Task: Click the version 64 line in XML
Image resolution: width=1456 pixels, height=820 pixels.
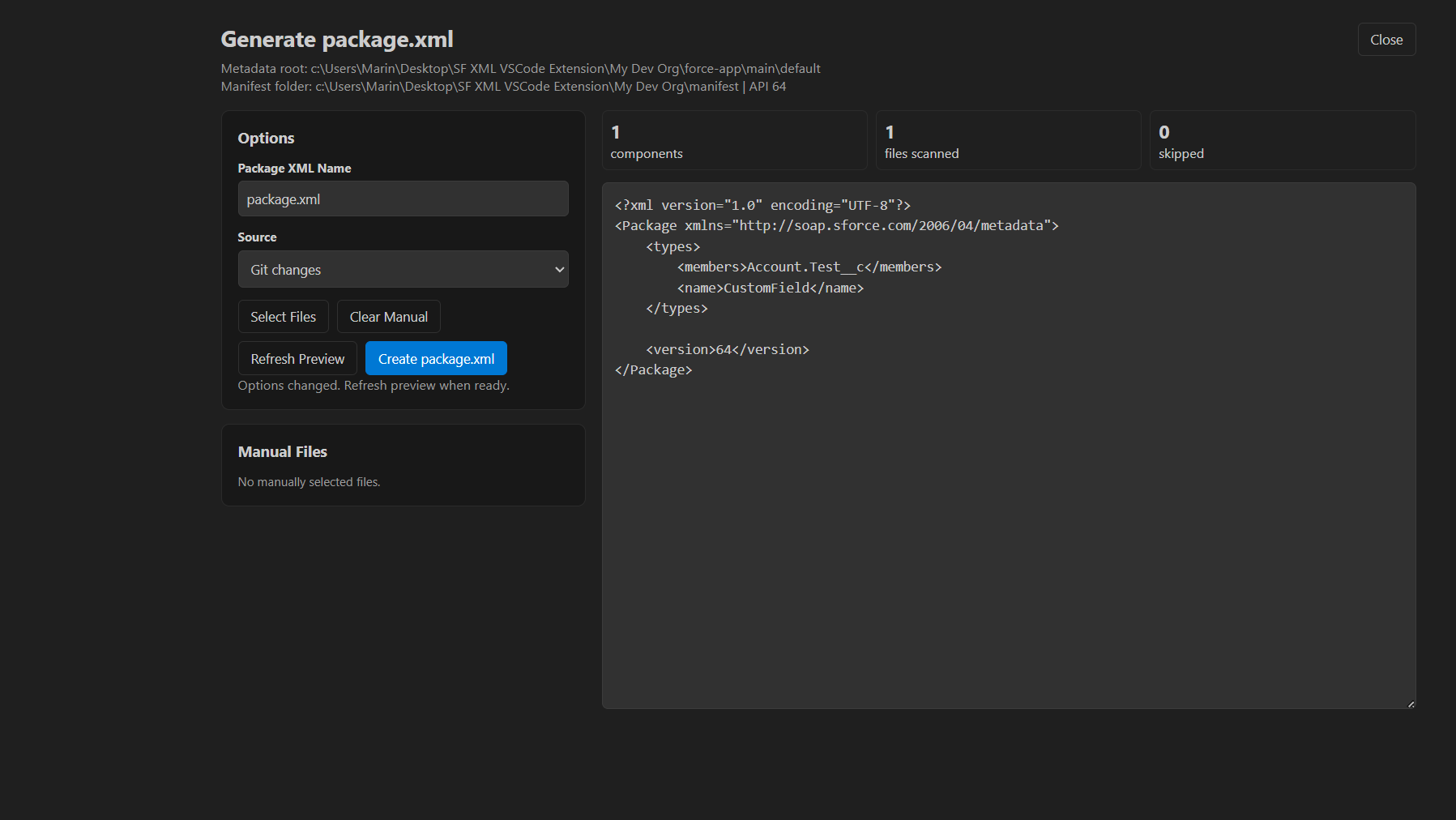Action: [727, 349]
